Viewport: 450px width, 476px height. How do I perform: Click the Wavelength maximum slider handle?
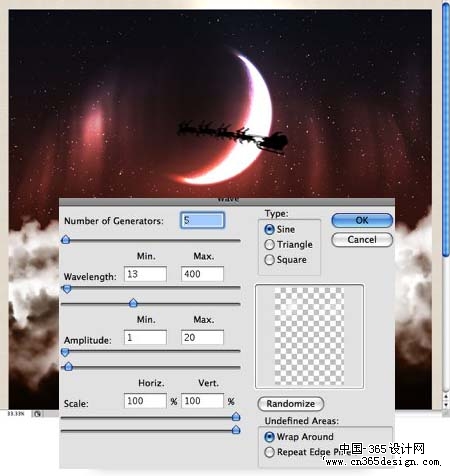tap(133, 303)
